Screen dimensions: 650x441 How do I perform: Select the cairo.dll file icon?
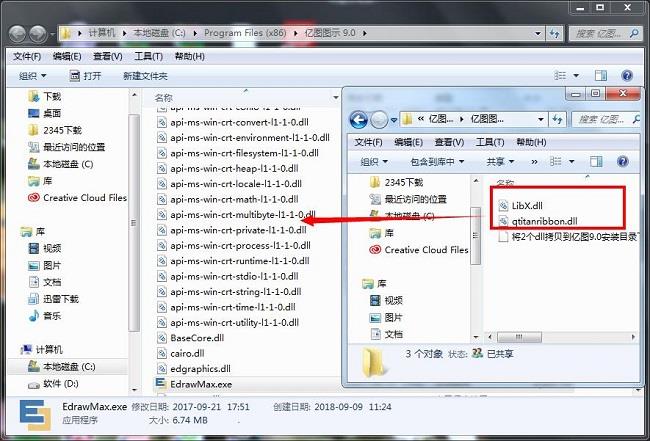[x=162, y=353]
